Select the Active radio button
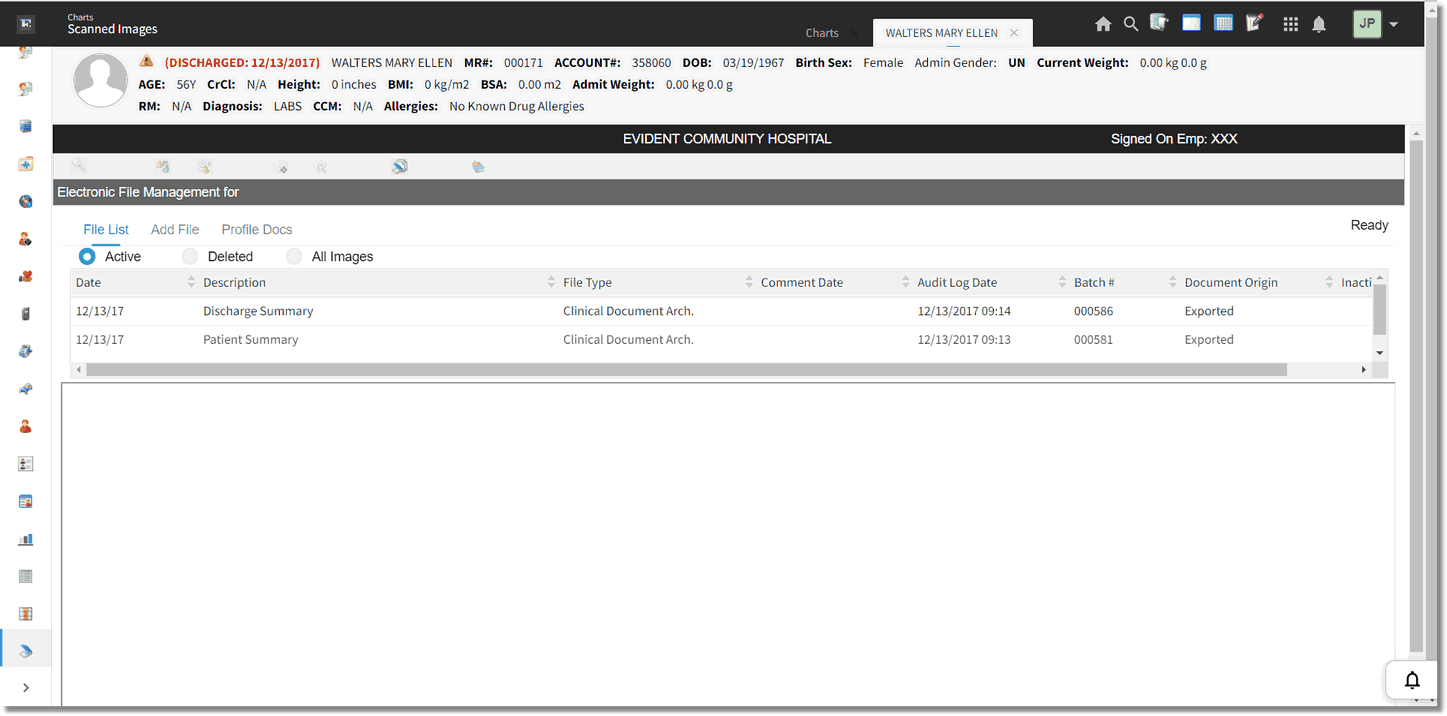Screen dimensions: 1447x716 [x=87, y=257]
